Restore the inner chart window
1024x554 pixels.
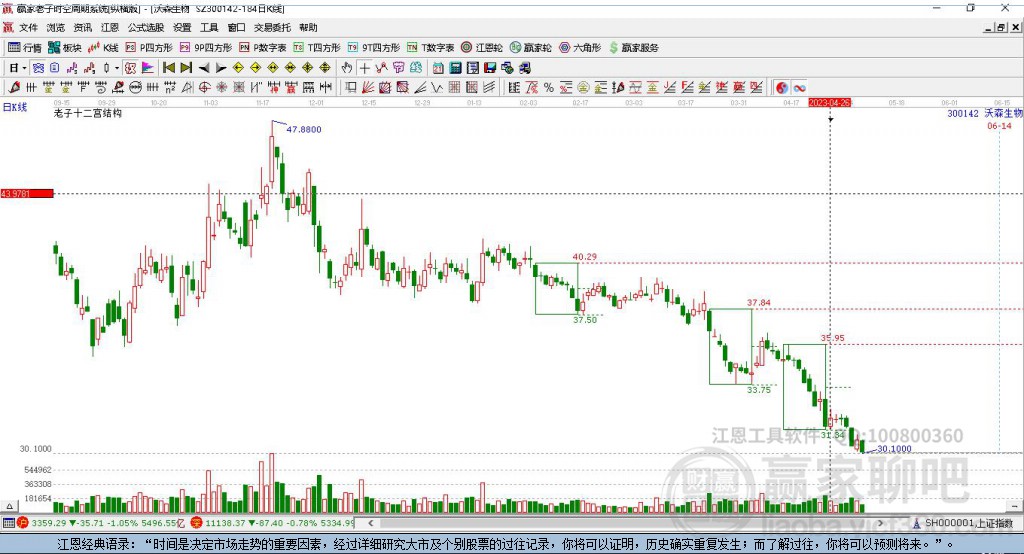pyautogui.click(x=1001, y=27)
